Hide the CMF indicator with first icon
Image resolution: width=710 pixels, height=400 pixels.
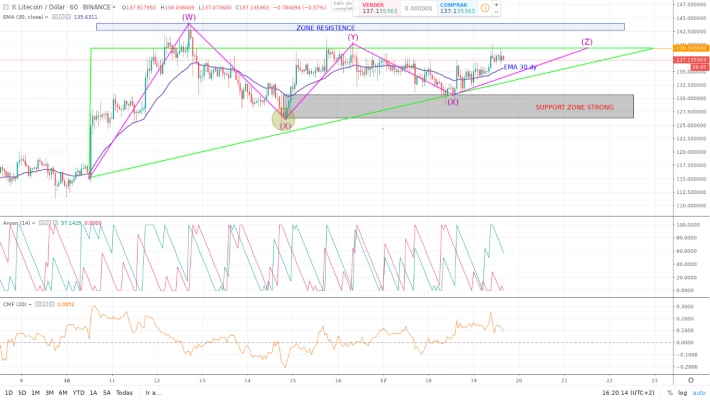click(38, 304)
